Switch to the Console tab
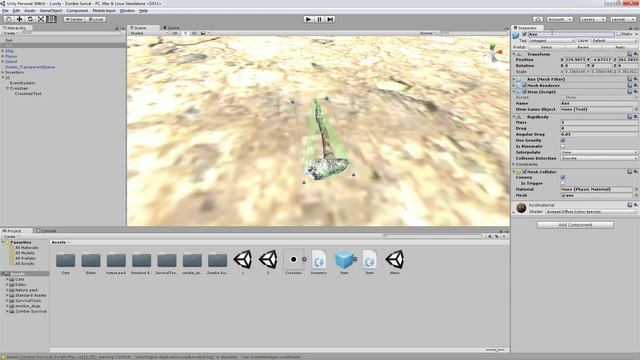 46,231
